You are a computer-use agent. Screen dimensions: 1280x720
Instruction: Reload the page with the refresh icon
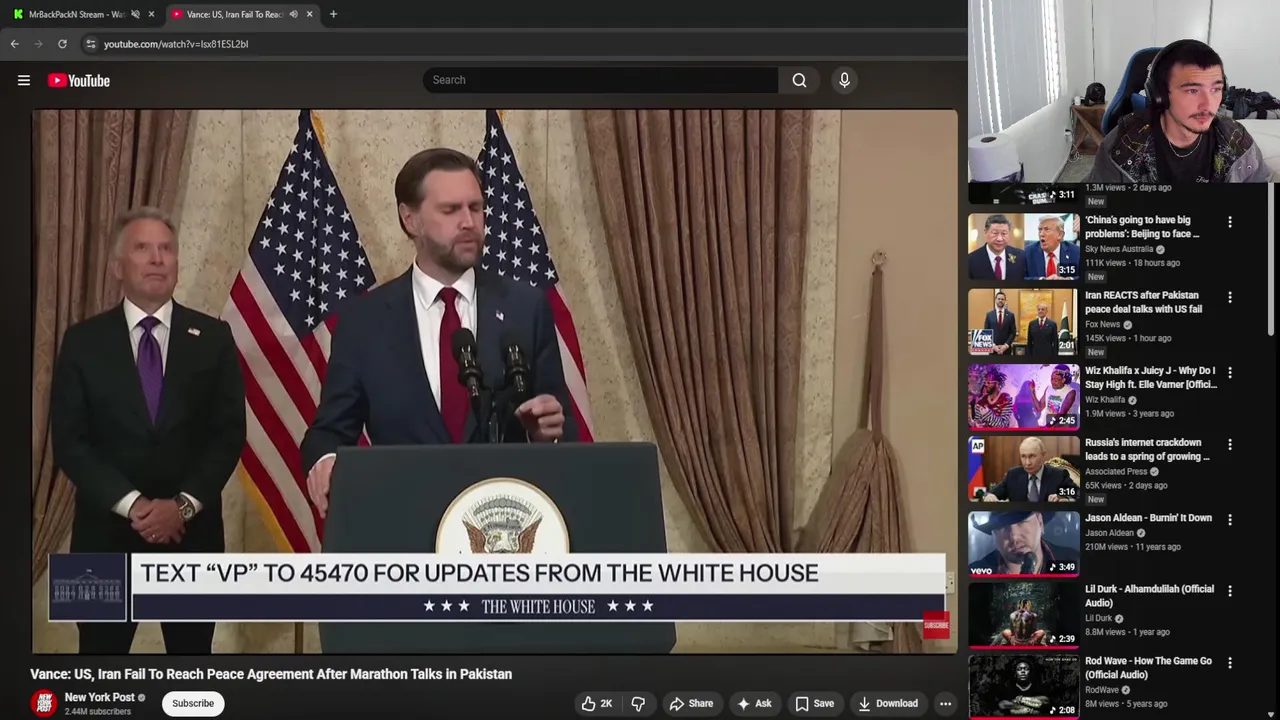[62, 44]
